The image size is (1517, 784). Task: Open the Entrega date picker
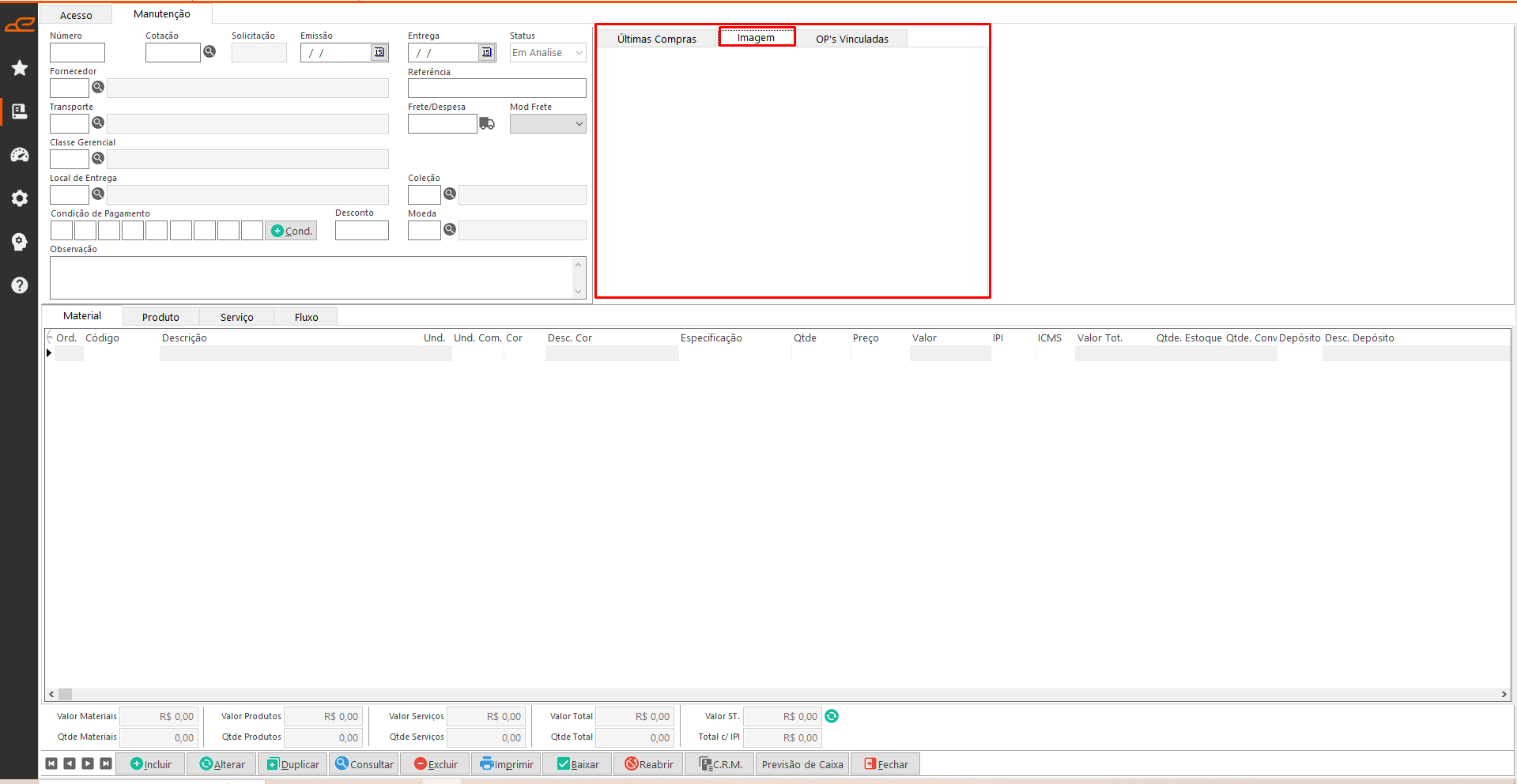click(487, 52)
